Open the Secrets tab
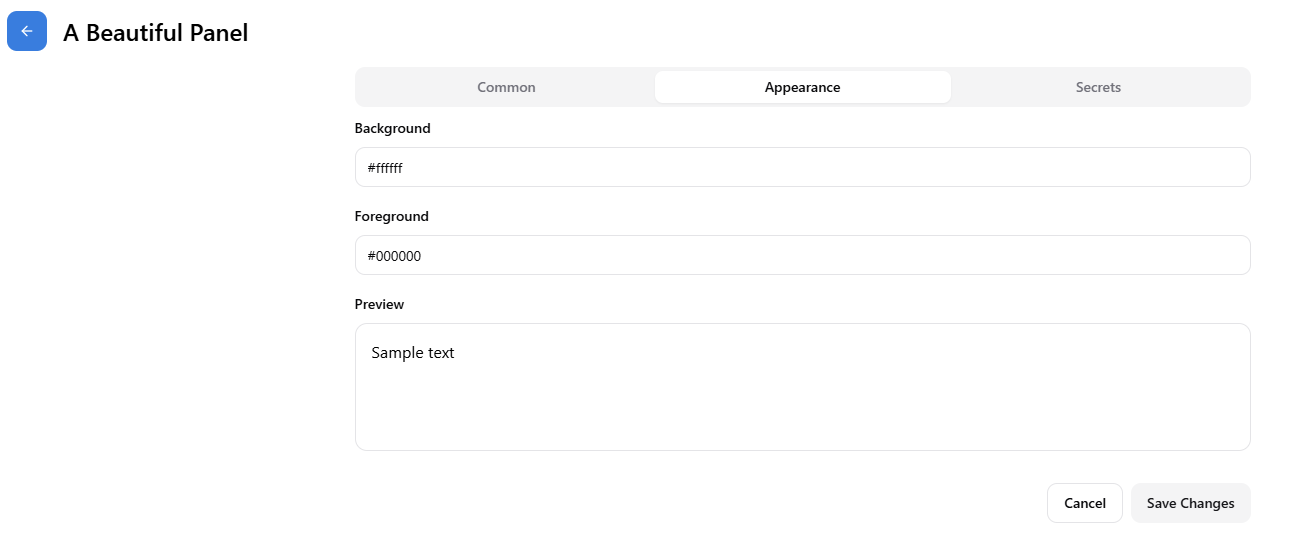Viewport: 1305px width, 533px height. click(1098, 87)
